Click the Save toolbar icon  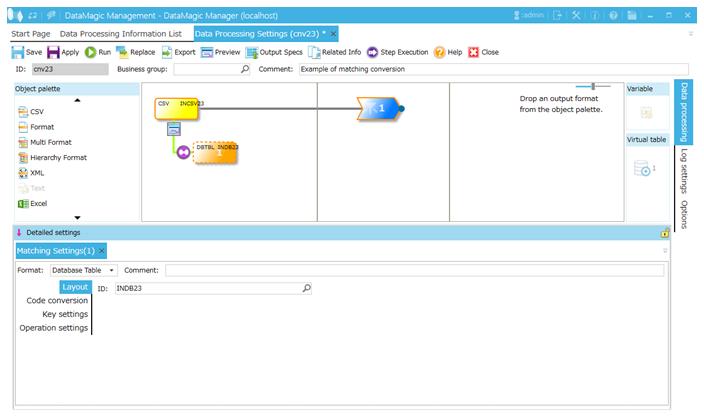18,52
